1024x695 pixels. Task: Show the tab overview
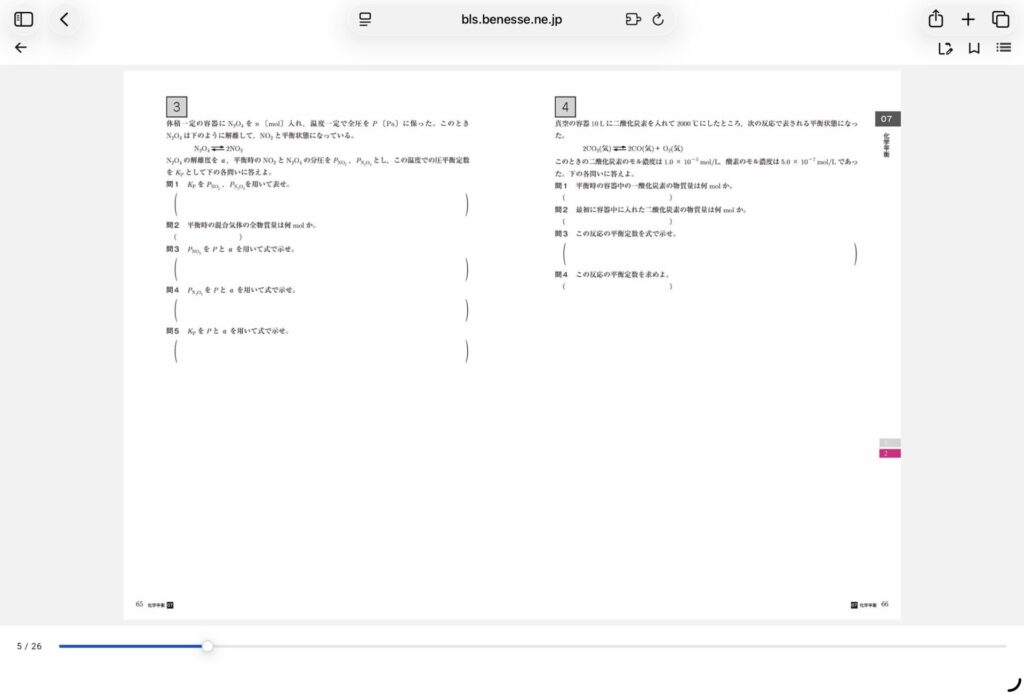pyautogui.click(x=1000, y=19)
